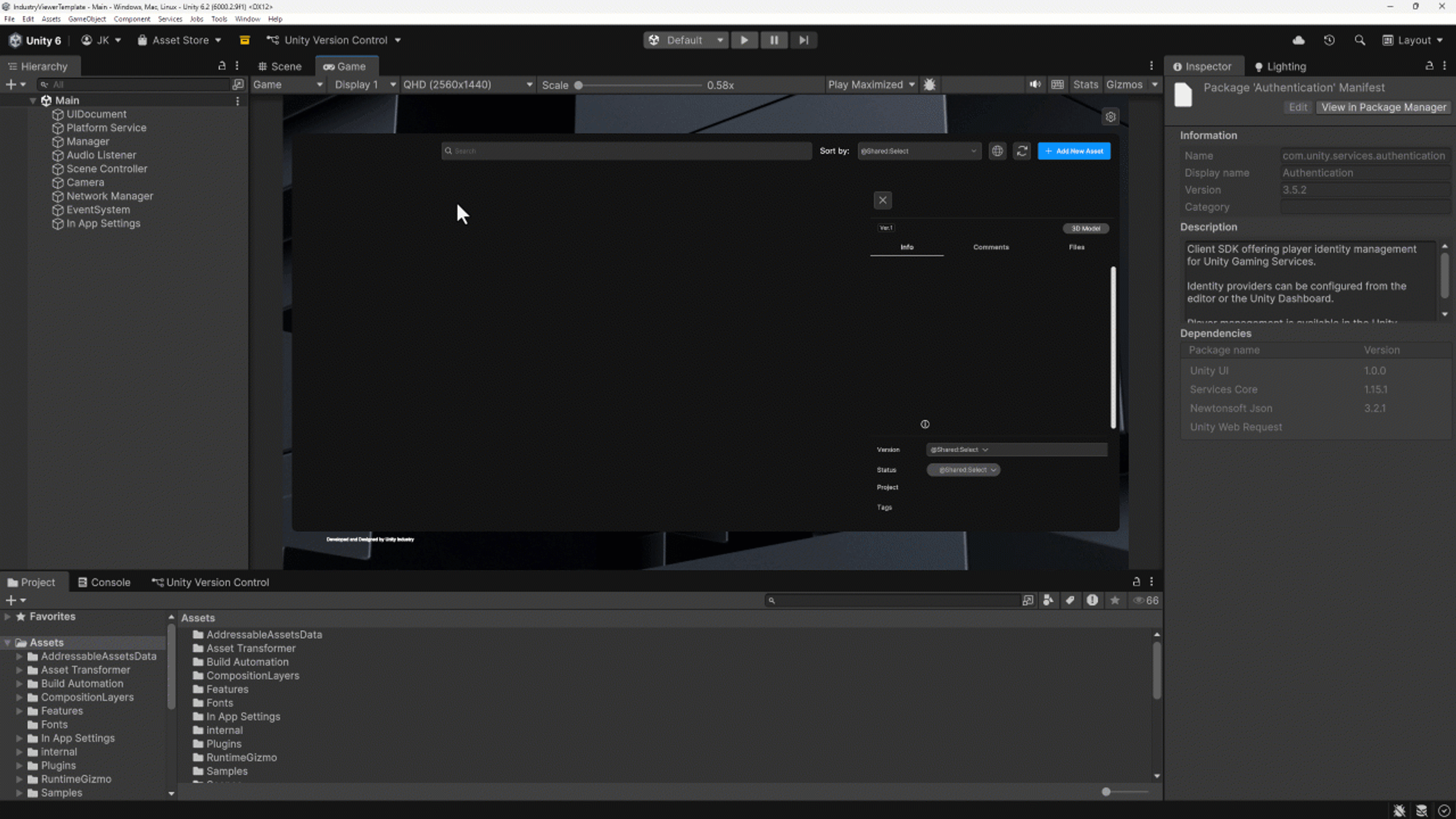Close the asset detail panel with X
Viewport: 1456px width, 819px height.
(x=883, y=200)
